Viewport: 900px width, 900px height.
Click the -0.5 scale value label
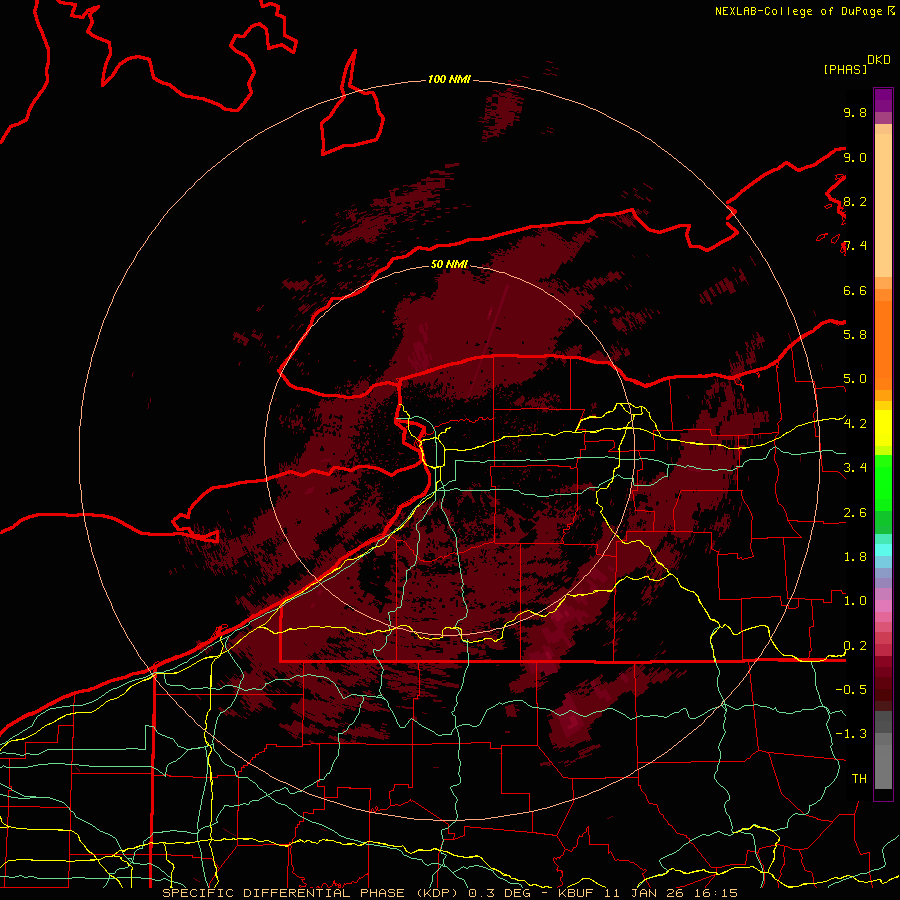[x=851, y=690]
